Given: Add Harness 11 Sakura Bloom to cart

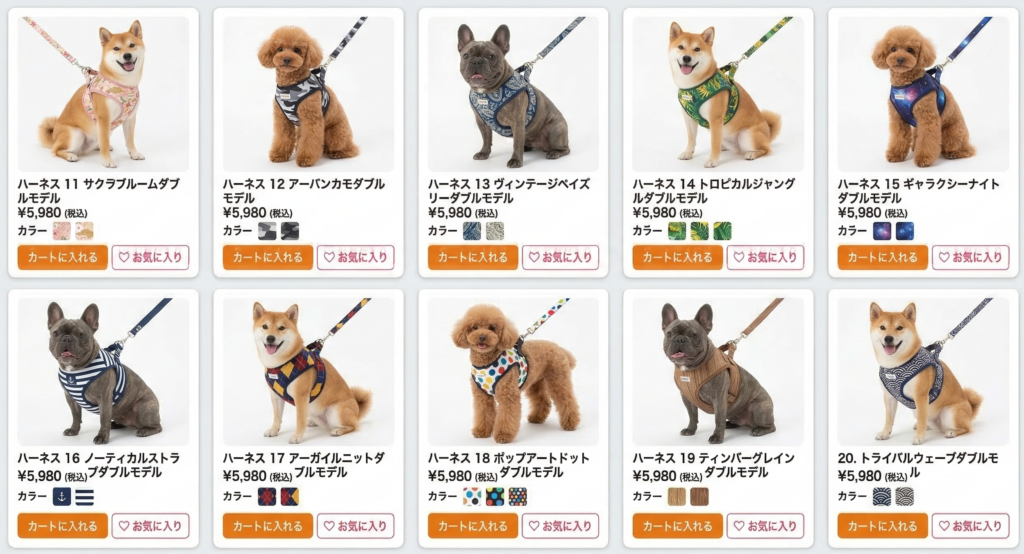Looking at the screenshot, I should pos(63,257).
